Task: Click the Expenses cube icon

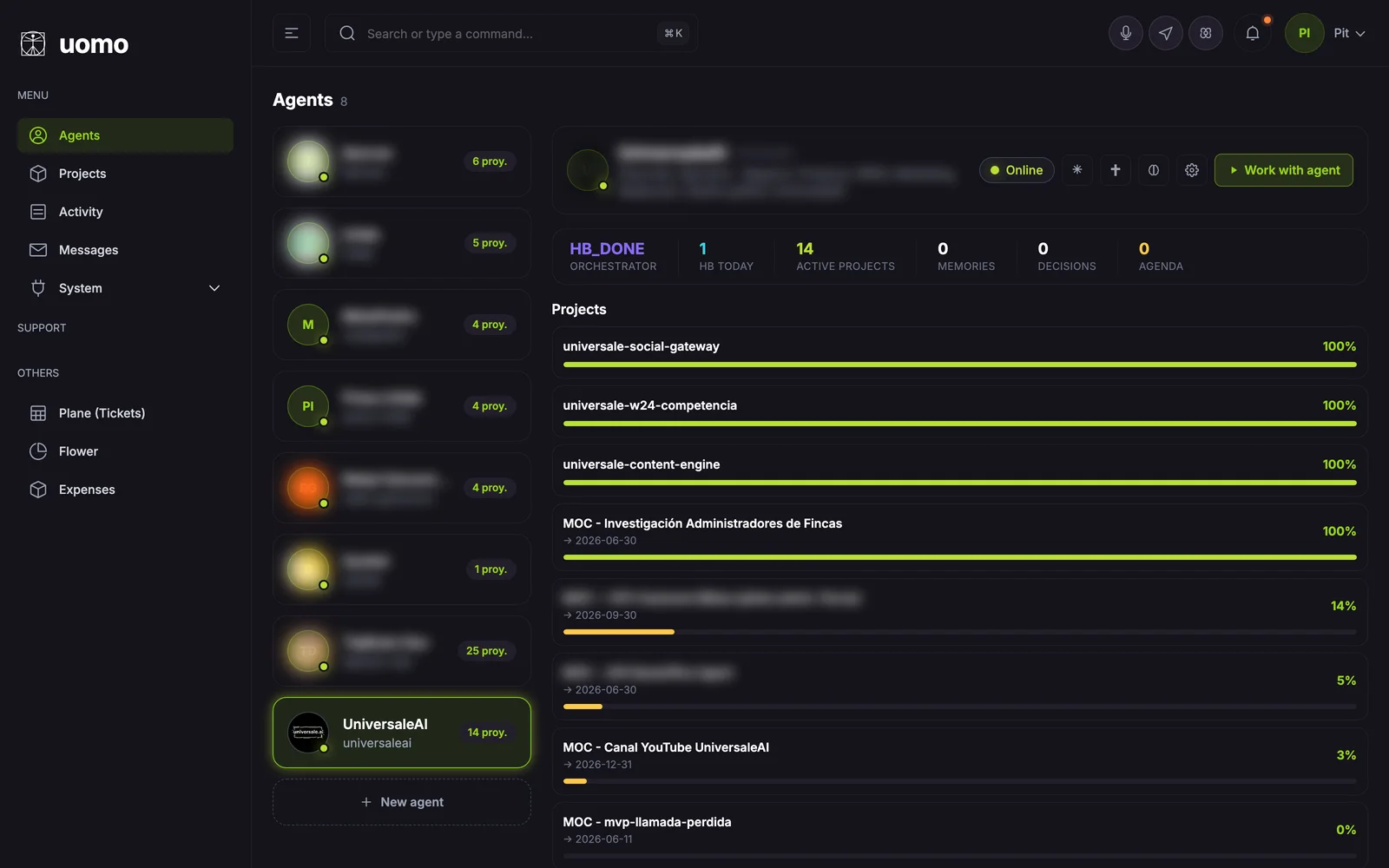Action: coord(38,490)
